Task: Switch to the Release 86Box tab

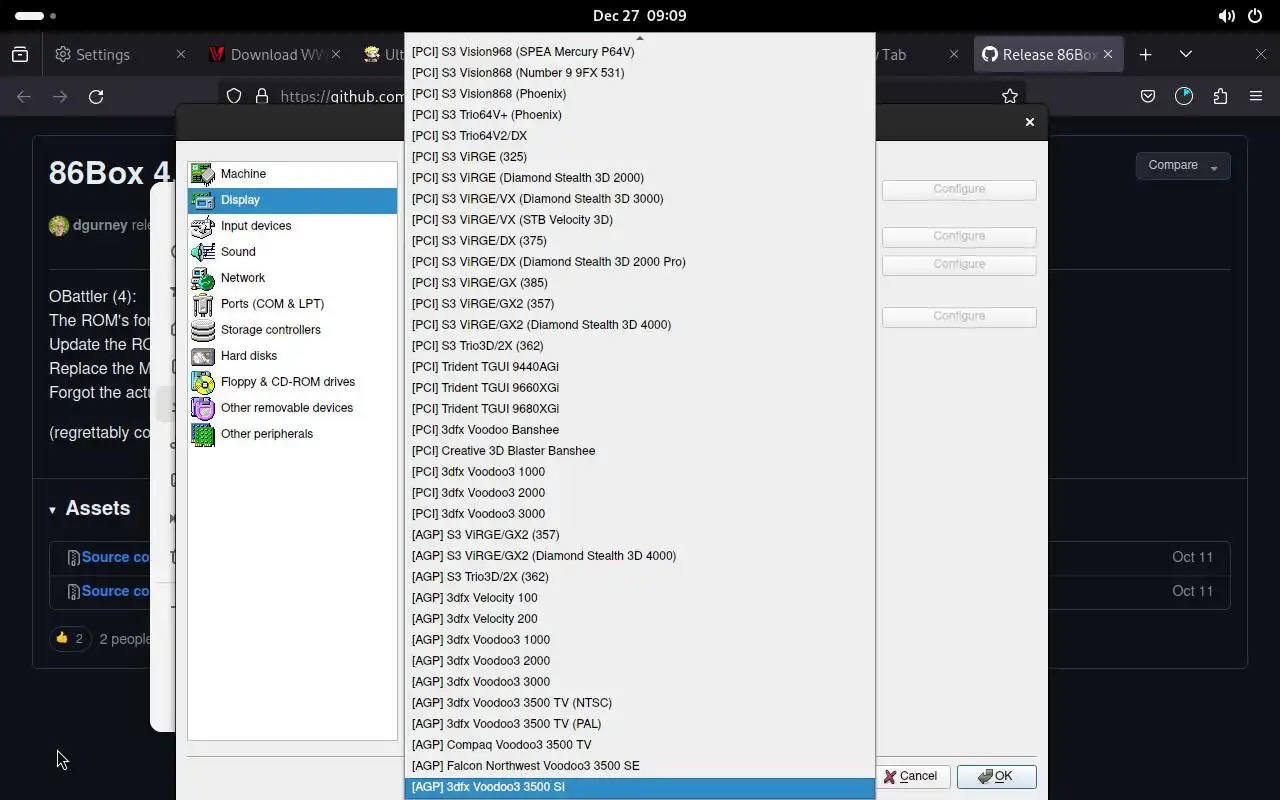Action: 1047,54
